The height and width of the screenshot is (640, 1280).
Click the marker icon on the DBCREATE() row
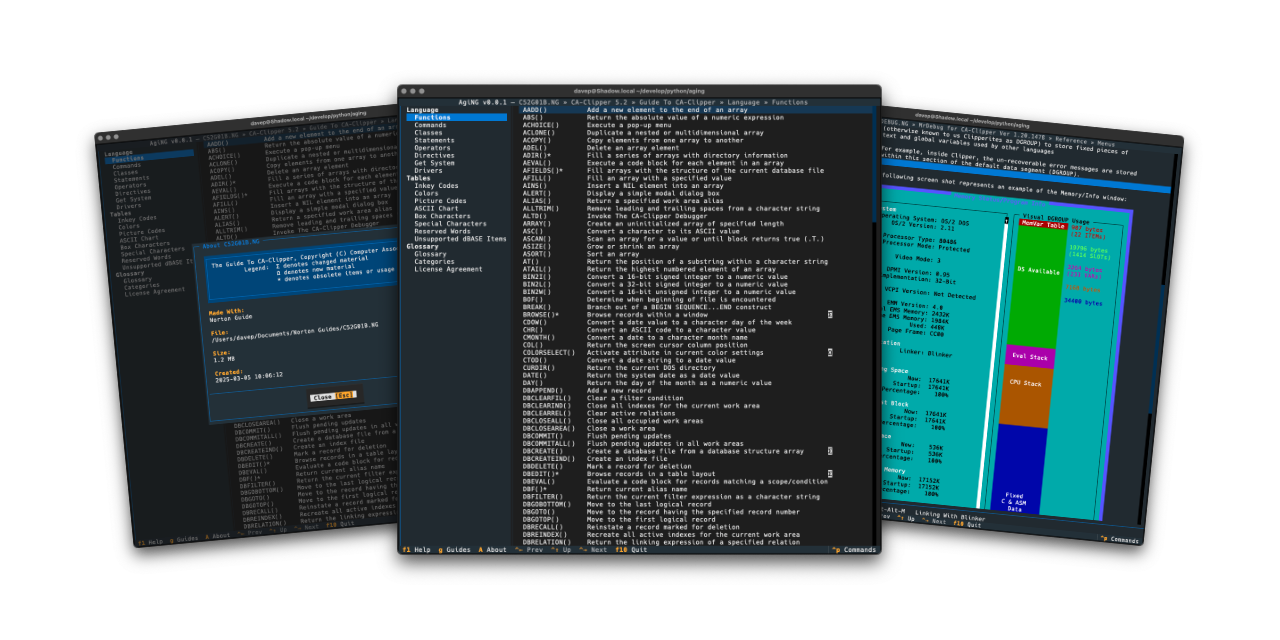(829, 451)
